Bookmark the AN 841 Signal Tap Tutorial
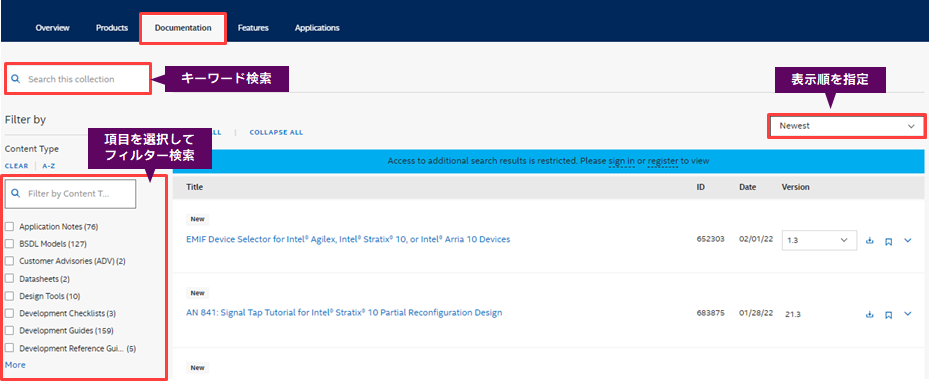Viewport: 929px width, 381px height. click(x=888, y=315)
